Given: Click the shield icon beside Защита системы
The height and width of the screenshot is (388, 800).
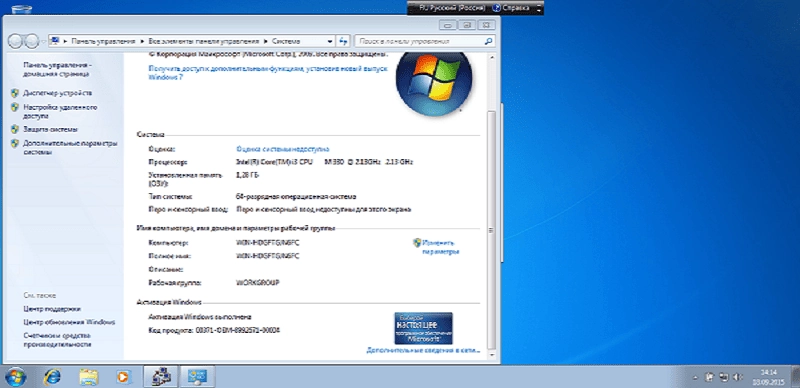Looking at the screenshot, I should [x=15, y=129].
